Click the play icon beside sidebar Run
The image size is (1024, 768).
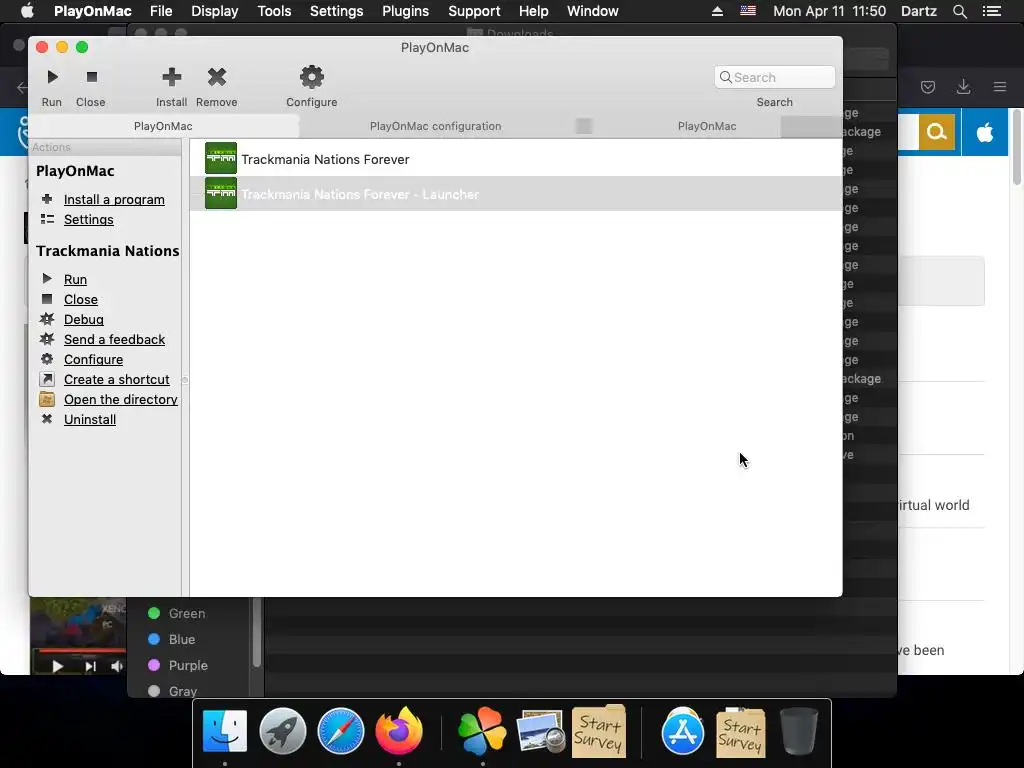click(47, 279)
